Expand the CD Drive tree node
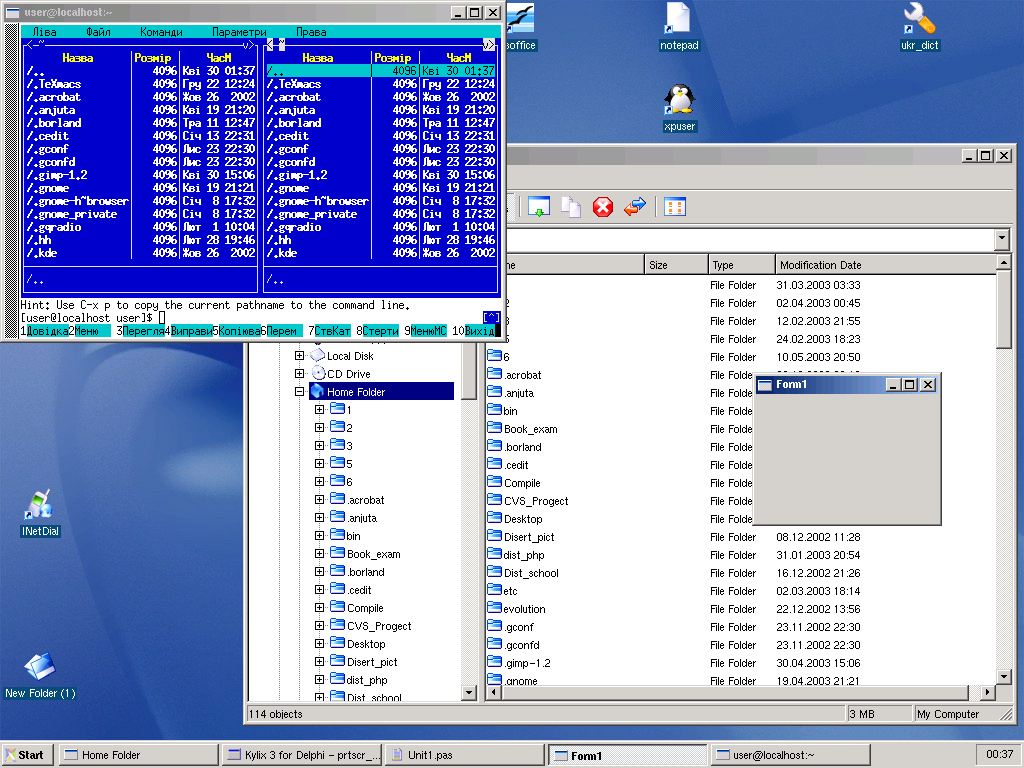This screenshot has width=1024, height=768. coord(299,374)
